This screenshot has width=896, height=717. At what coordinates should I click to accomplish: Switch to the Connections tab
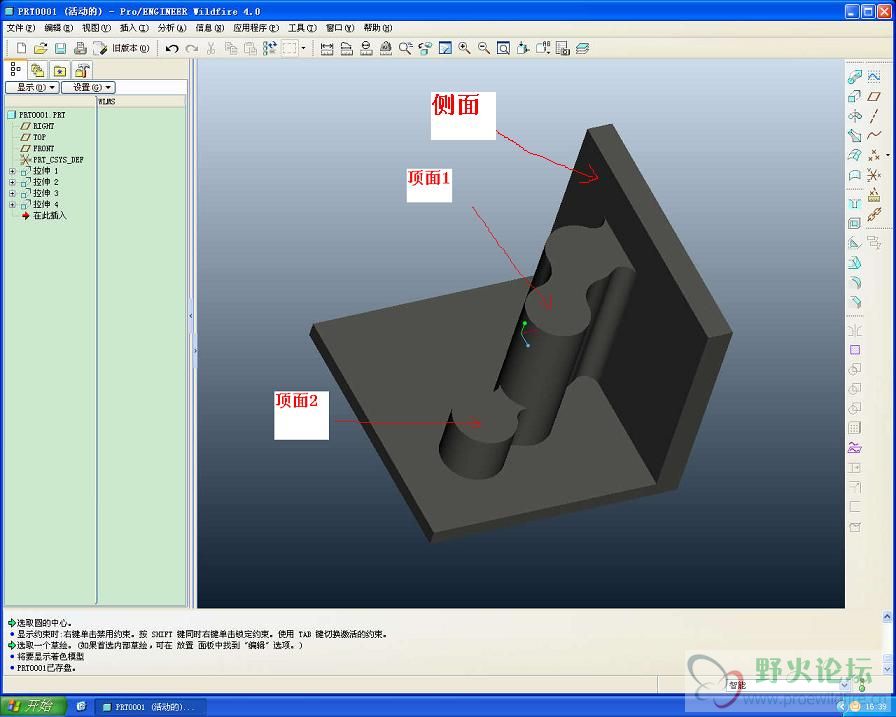coord(82,70)
